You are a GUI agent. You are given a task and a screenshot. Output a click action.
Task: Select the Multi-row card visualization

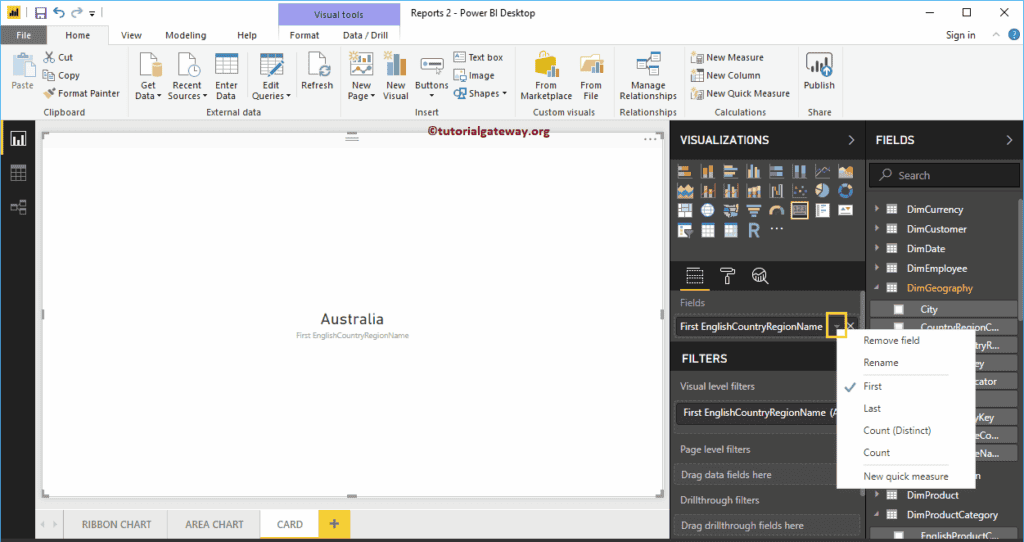[822, 210]
